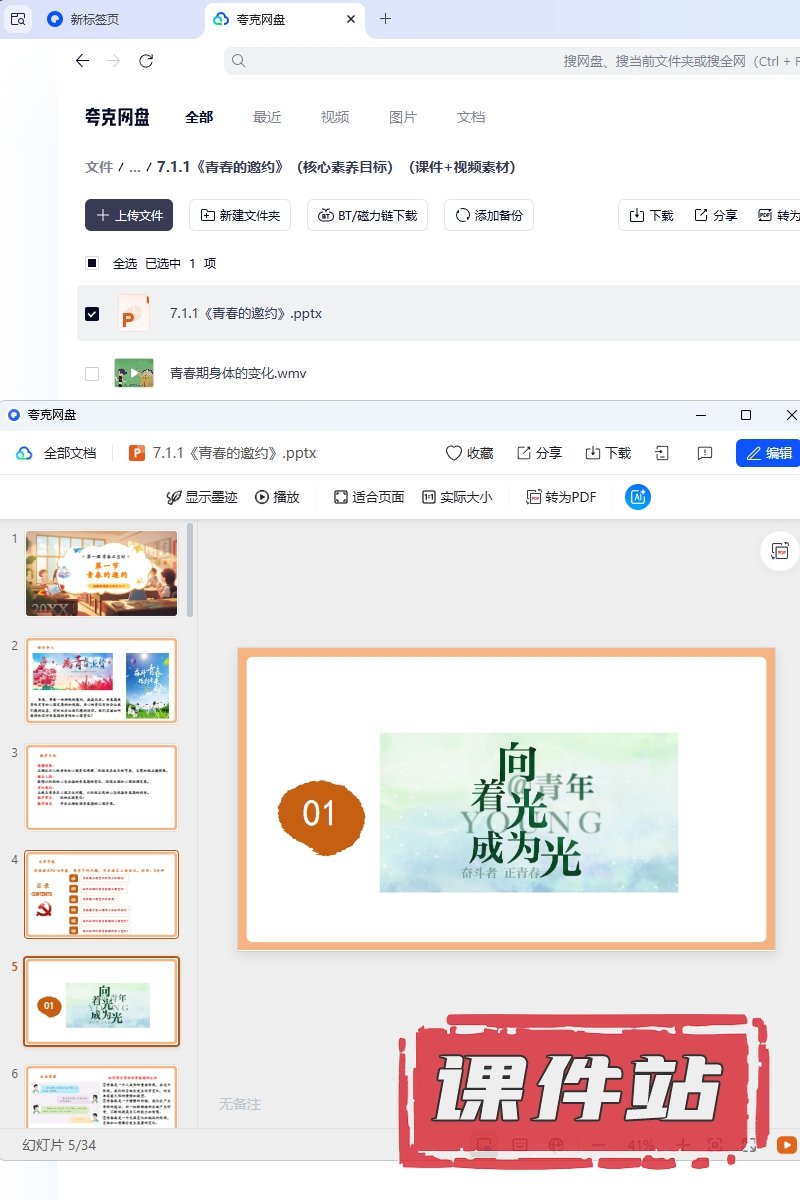Toggle the 全选 select-all checkbox
The height and width of the screenshot is (1200, 800).
pyautogui.click(x=92, y=264)
